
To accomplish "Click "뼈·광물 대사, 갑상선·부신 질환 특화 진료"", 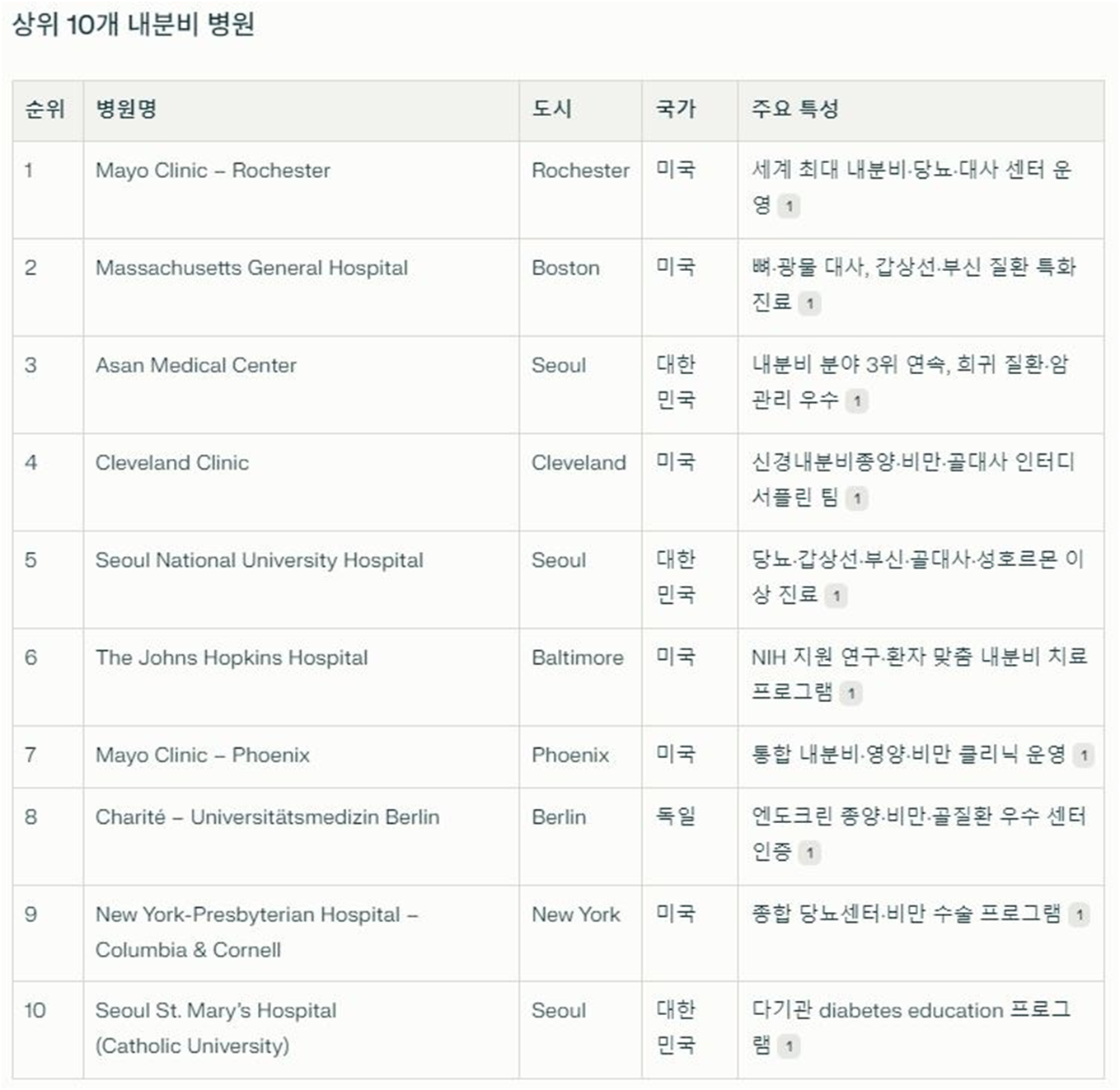I will click(x=913, y=284).
